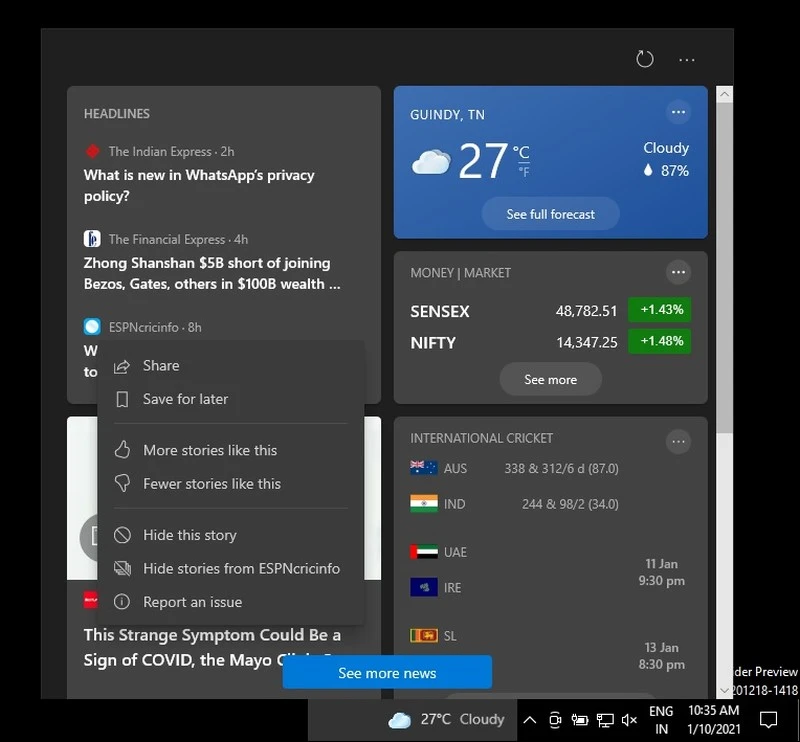Click the scrollbar up arrow

[723, 92]
